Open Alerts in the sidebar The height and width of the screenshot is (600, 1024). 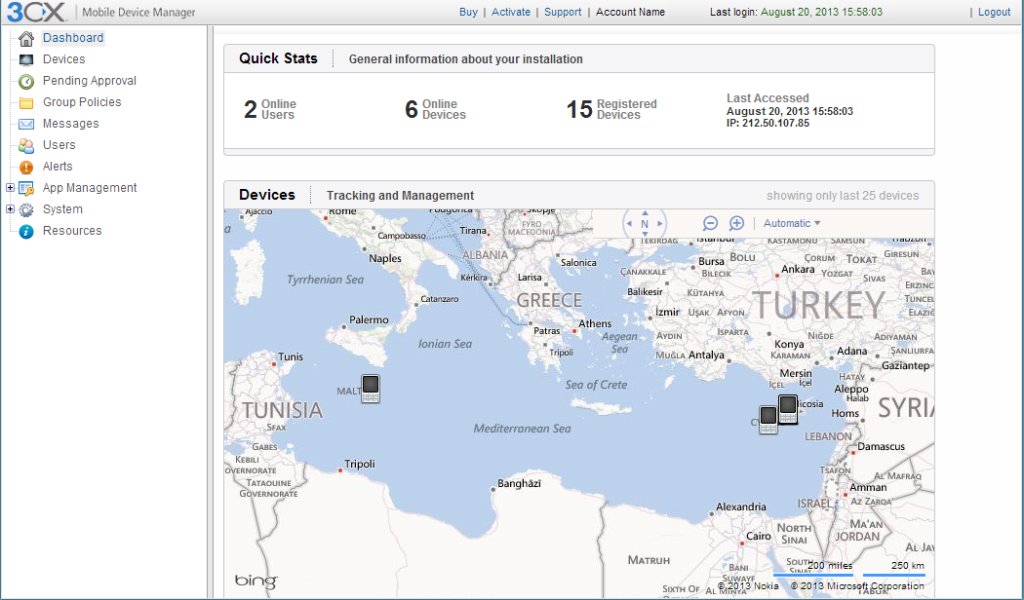click(57, 166)
